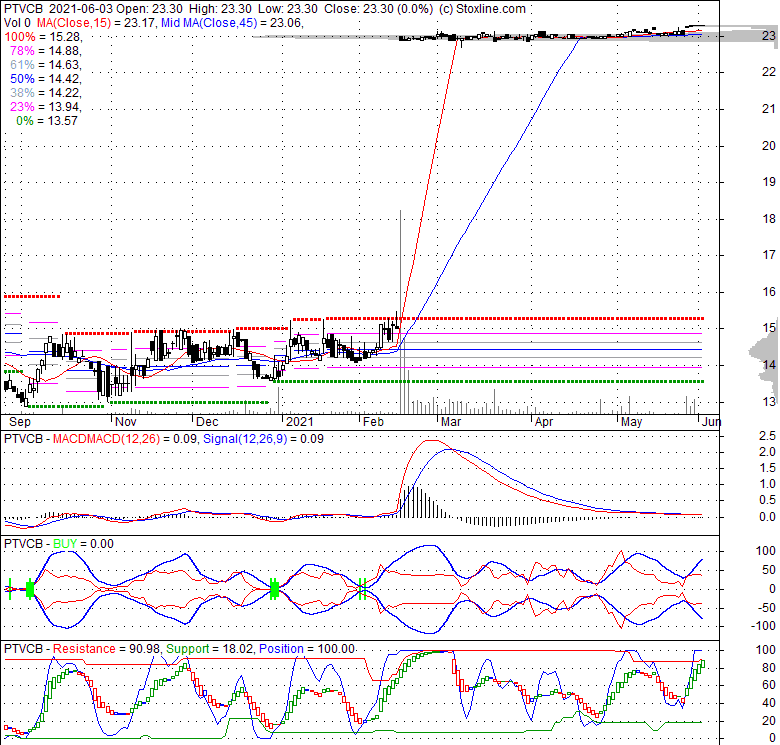This screenshot has height=745, width=780.
Task: Click price axis value 15
Action: [769, 328]
